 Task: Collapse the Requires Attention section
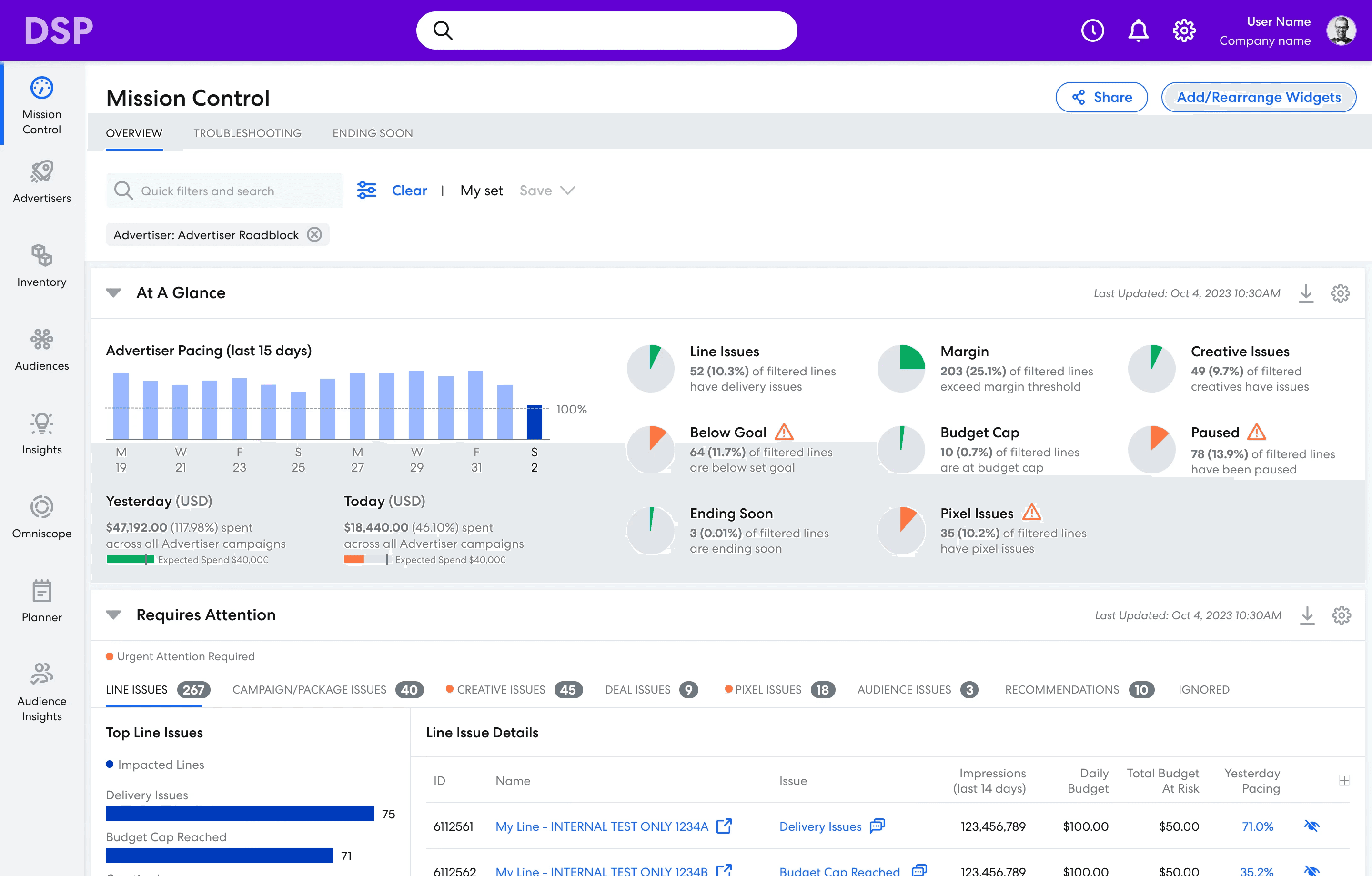click(x=113, y=615)
